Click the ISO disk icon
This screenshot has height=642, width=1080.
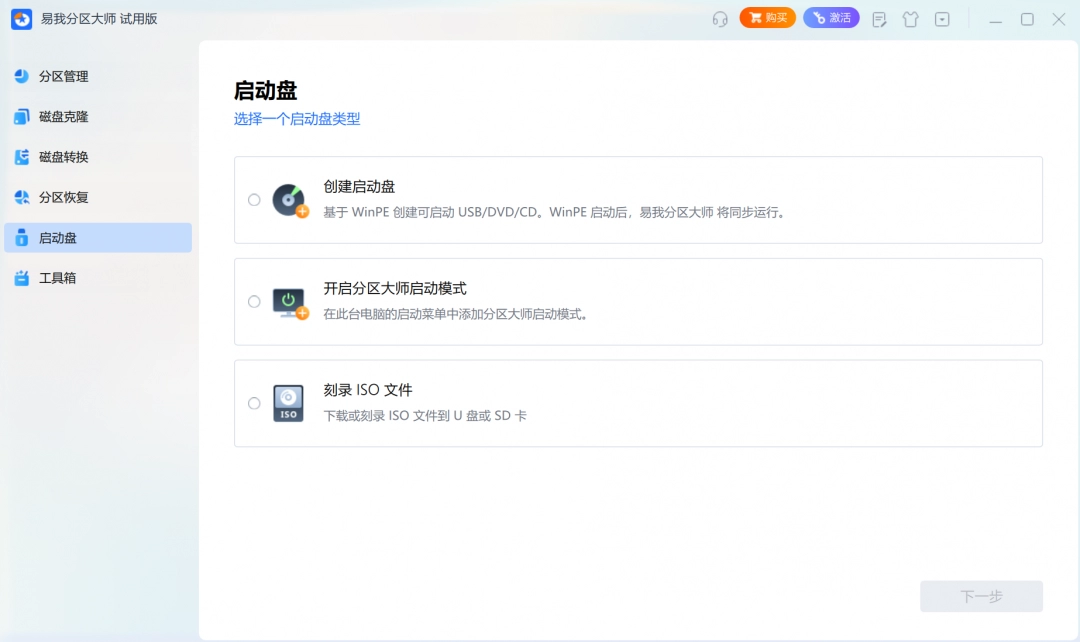pos(289,404)
